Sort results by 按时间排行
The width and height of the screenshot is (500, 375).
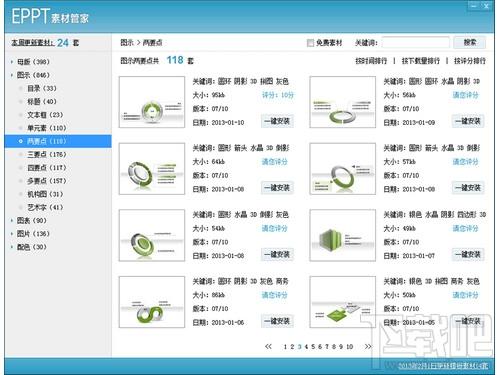click(371, 61)
